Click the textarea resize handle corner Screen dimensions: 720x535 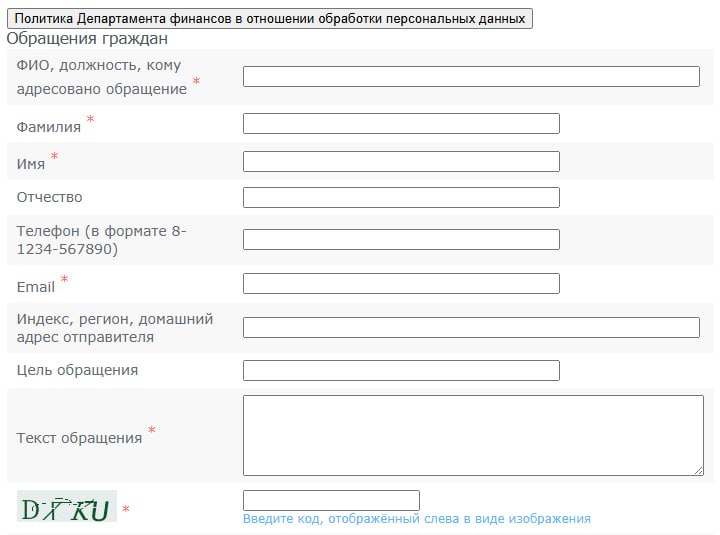point(698,471)
